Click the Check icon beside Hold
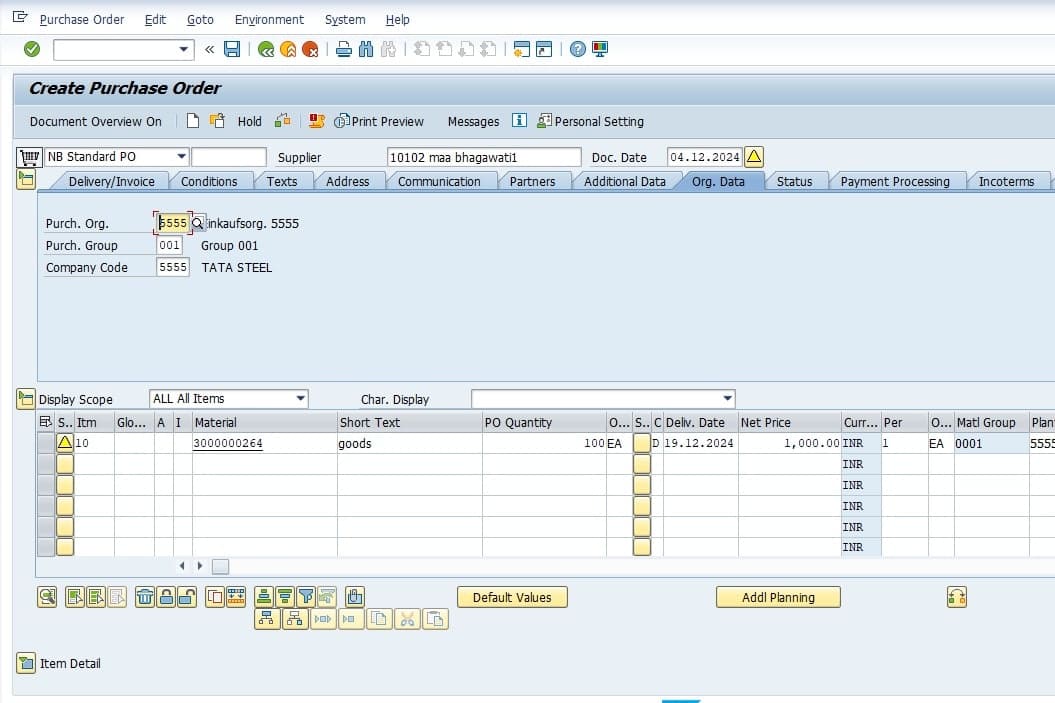Screen dimensions: 1055x703 coord(283,121)
